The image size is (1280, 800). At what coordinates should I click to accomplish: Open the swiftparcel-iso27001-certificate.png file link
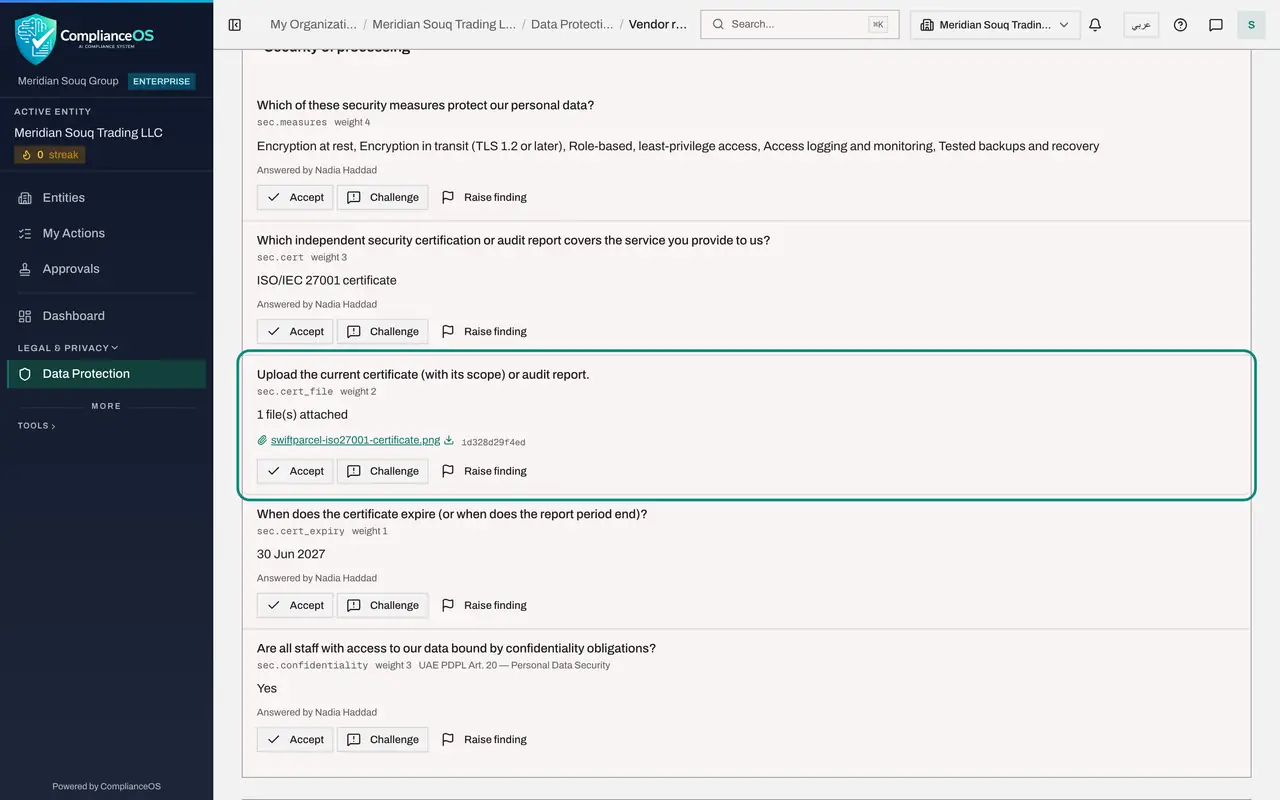(355, 440)
